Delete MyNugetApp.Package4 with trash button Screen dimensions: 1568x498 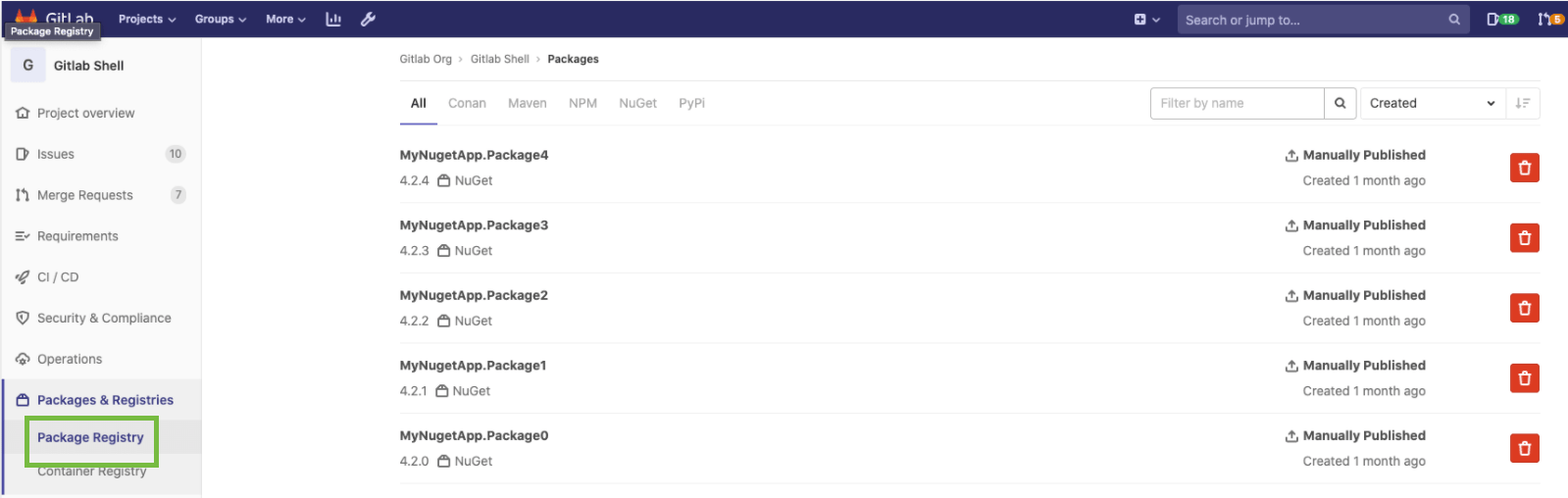pos(1524,168)
